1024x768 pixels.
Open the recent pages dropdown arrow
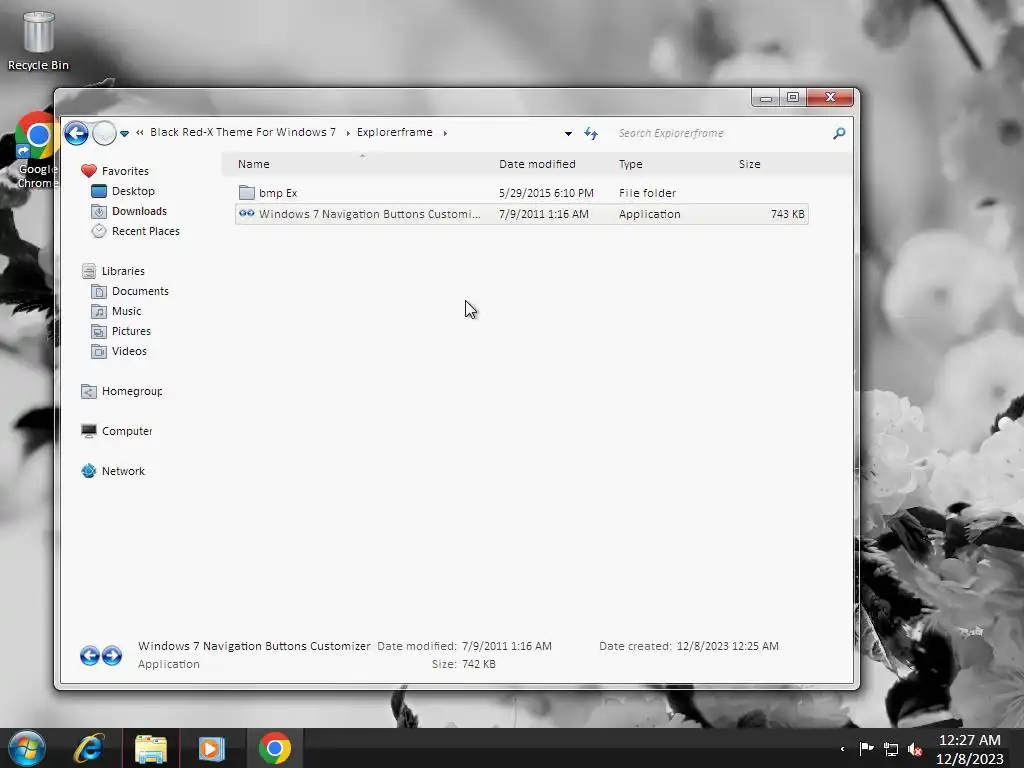pyautogui.click(x=124, y=133)
